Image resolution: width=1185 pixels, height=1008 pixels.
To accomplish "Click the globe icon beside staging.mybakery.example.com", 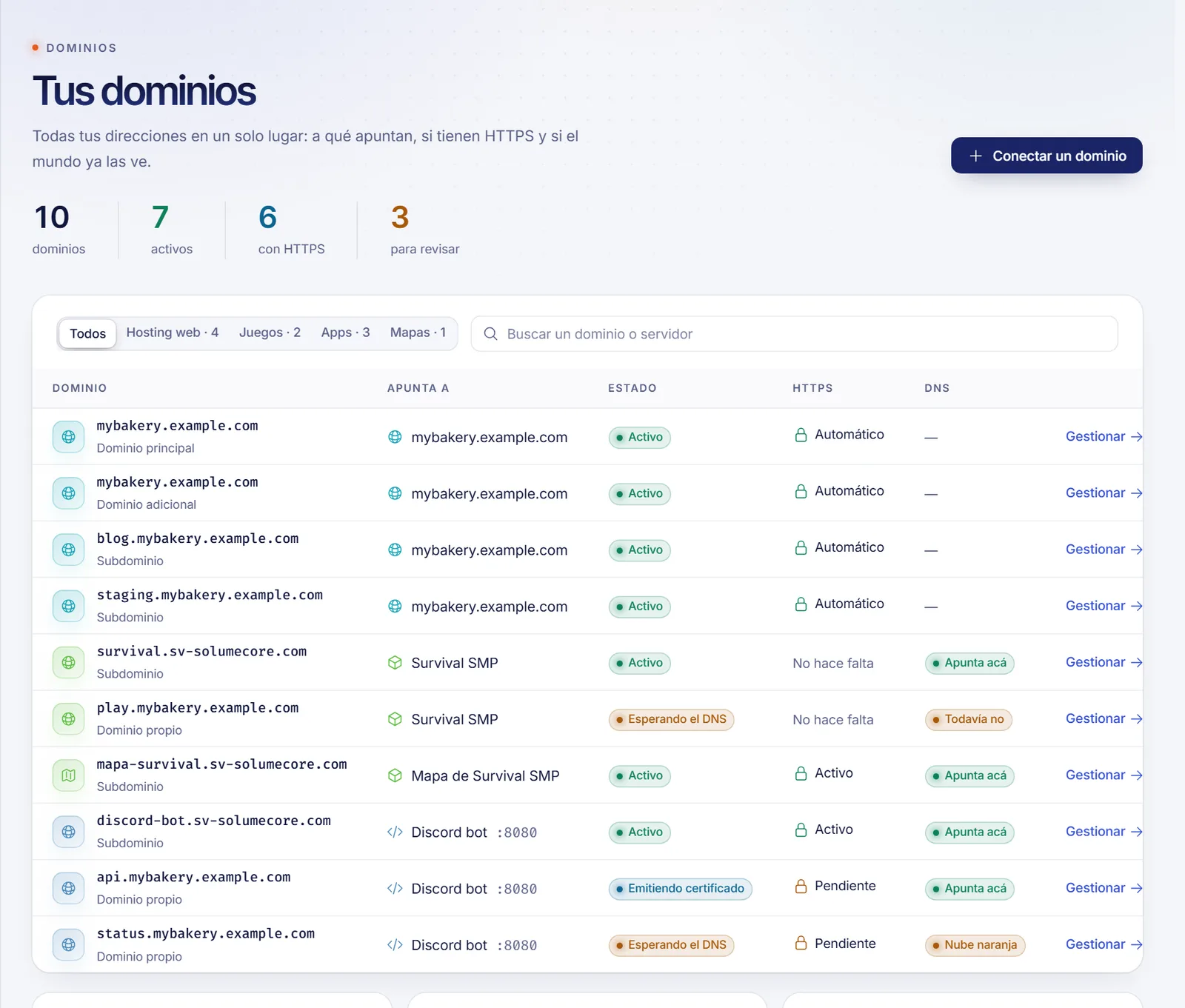I will 68,606.
